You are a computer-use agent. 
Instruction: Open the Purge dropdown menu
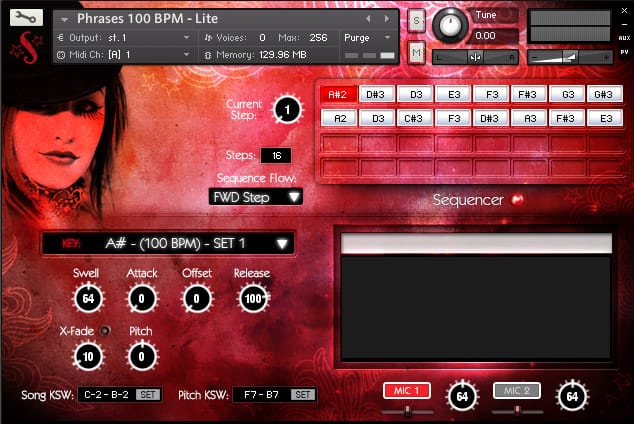[x=367, y=38]
